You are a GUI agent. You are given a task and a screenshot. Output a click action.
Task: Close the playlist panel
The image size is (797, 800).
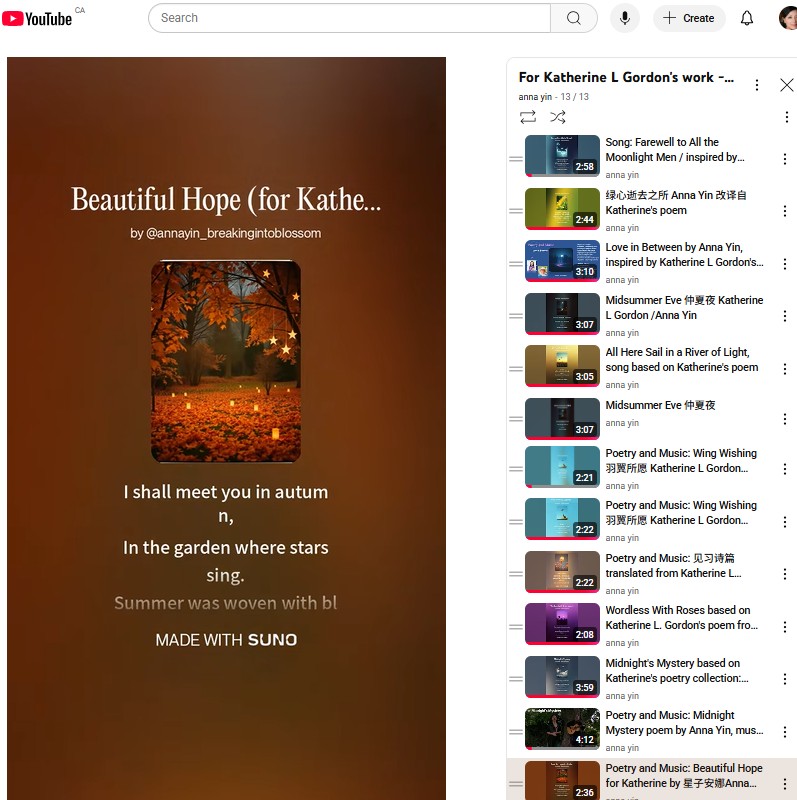(x=786, y=85)
